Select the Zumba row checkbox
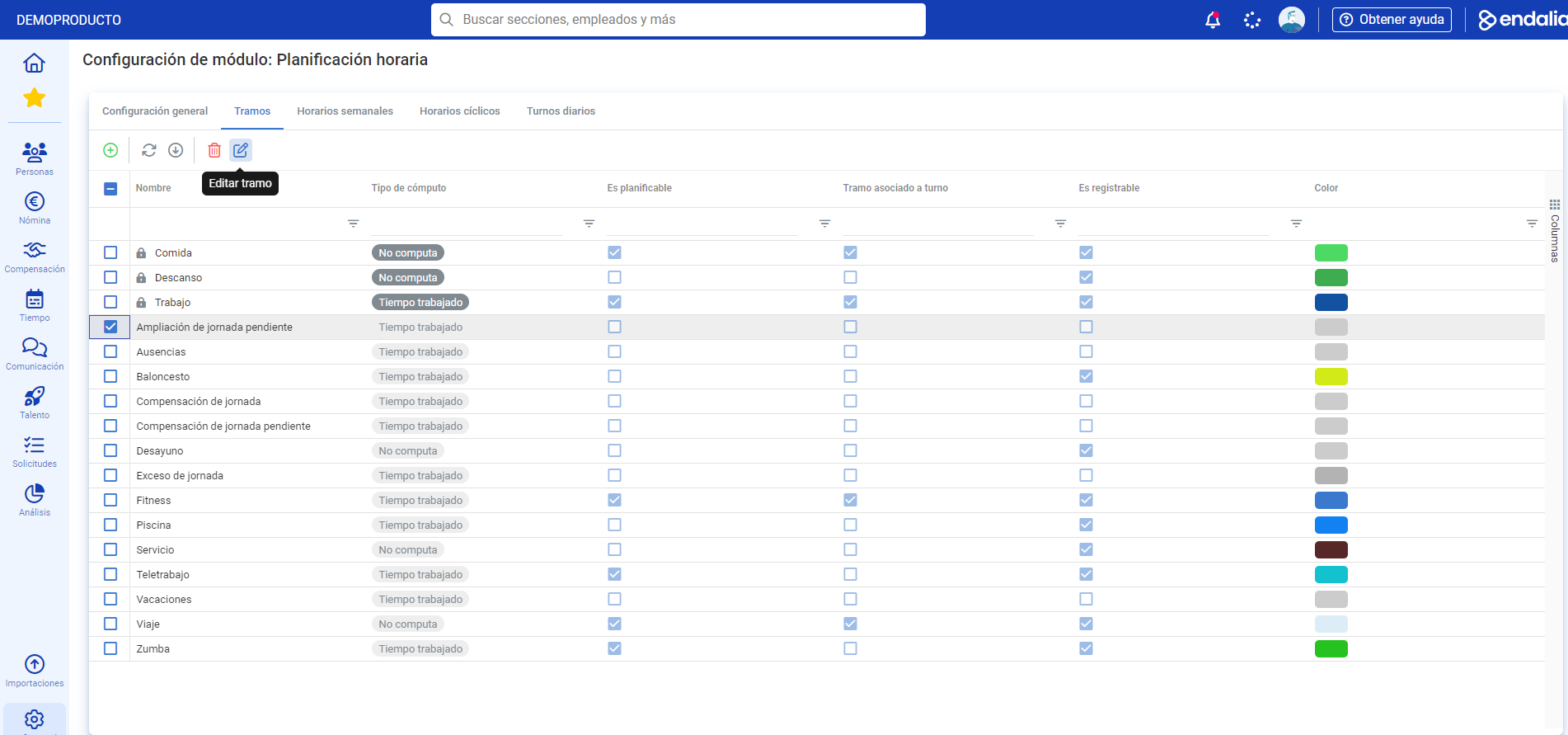1568x735 pixels. tap(110, 648)
